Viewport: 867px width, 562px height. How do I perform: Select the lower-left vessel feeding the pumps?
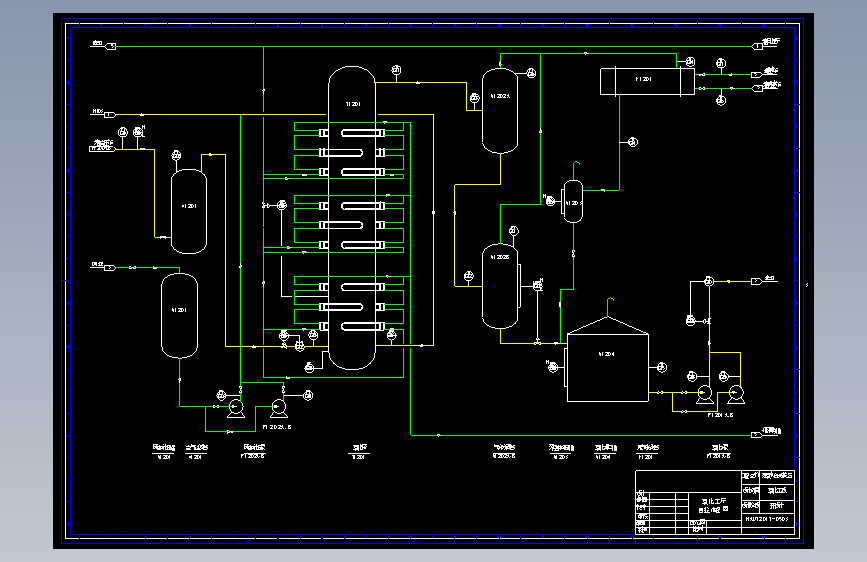pyautogui.click(x=179, y=316)
